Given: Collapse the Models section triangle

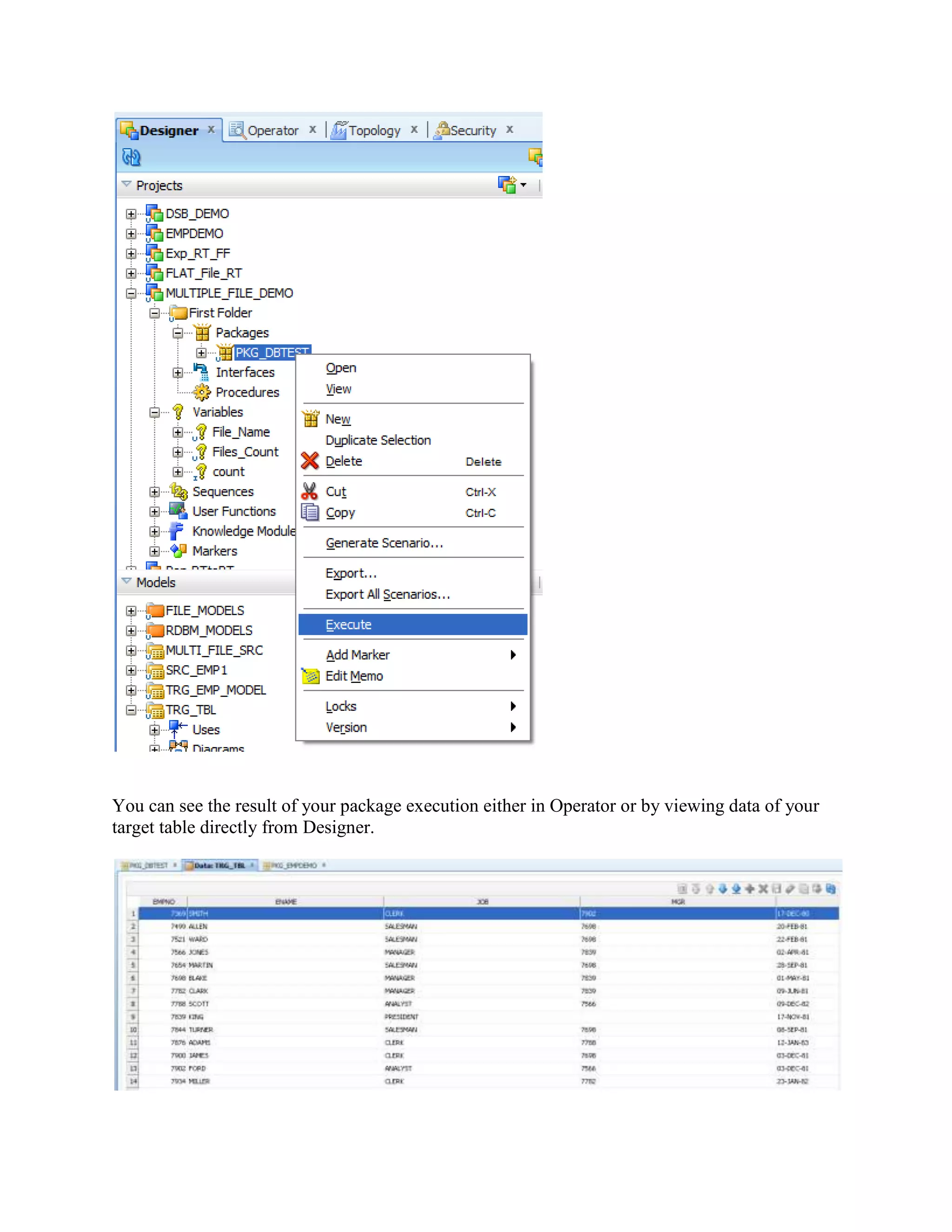Looking at the screenshot, I should (x=126, y=581).
